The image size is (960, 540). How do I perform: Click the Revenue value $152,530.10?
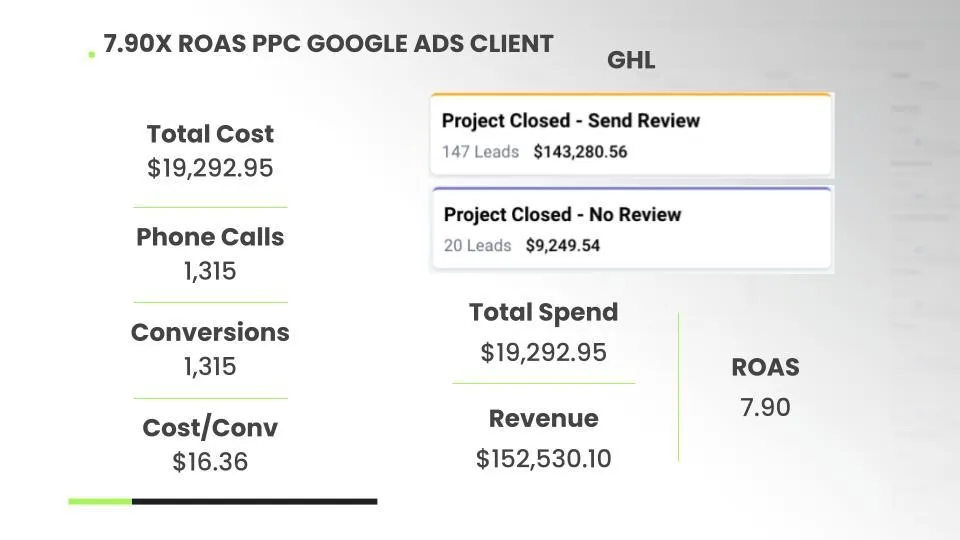click(544, 459)
